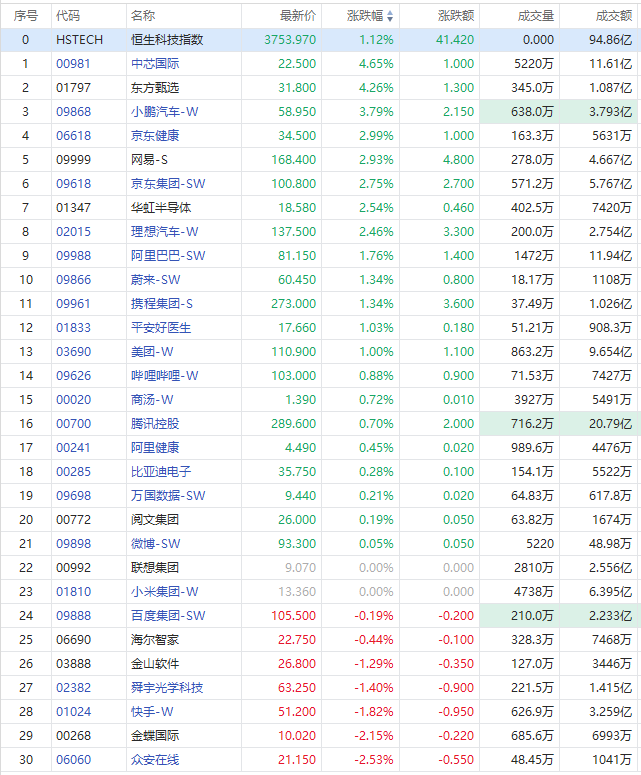Sort by the 最新价 column header

pyautogui.click(x=298, y=16)
